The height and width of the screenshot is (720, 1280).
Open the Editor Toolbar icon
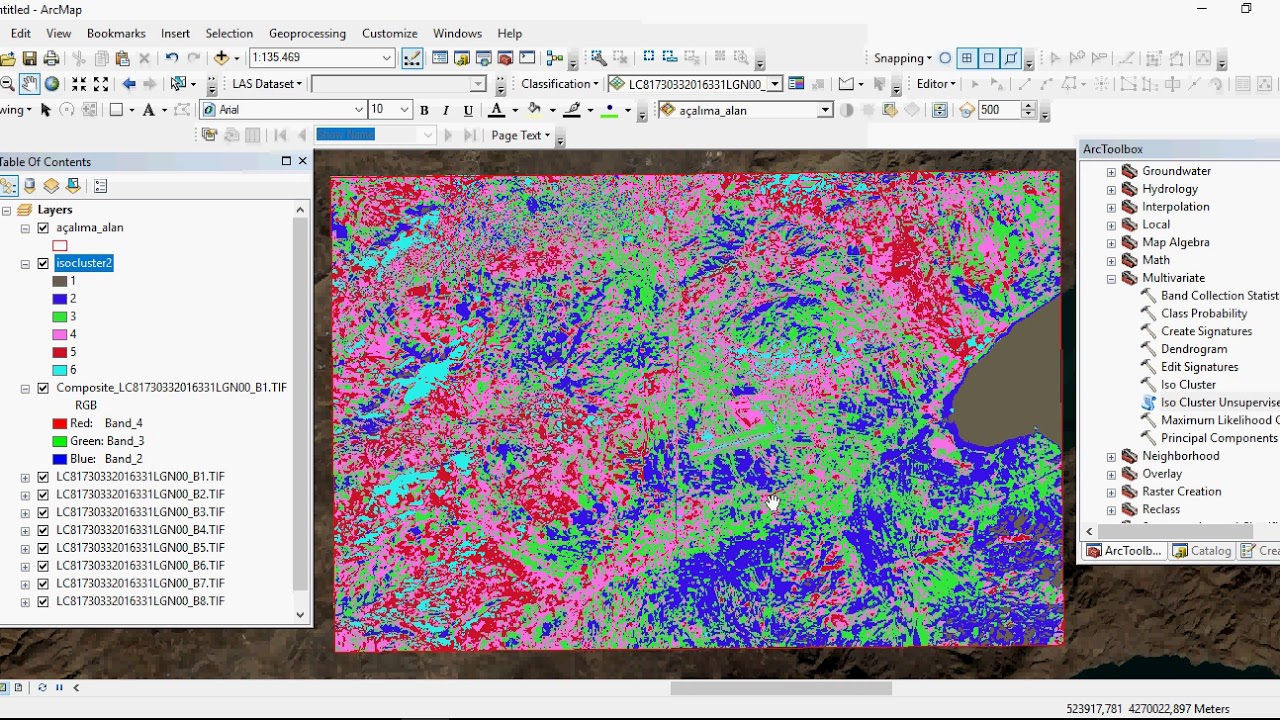pos(412,58)
